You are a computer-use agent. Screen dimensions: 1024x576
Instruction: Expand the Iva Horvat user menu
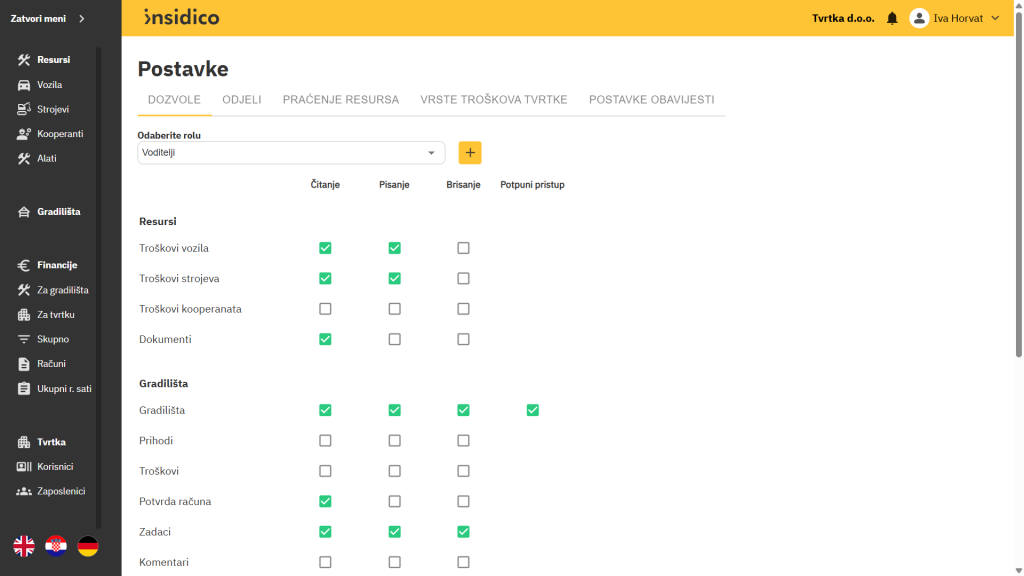coord(994,18)
